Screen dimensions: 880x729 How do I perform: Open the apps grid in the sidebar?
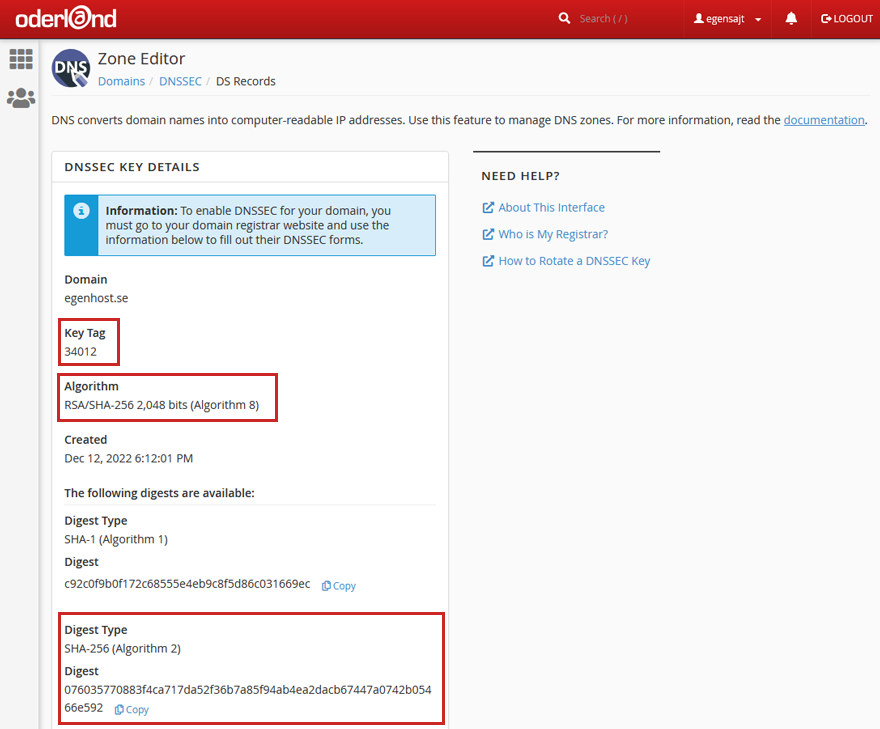[x=21, y=59]
